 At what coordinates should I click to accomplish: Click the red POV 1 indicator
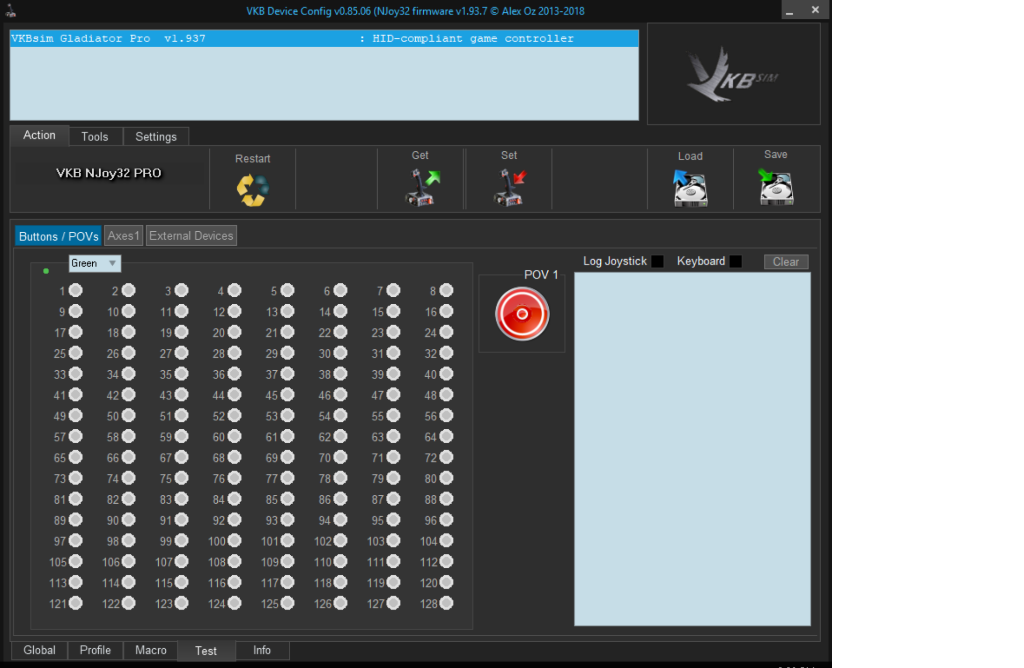522,314
